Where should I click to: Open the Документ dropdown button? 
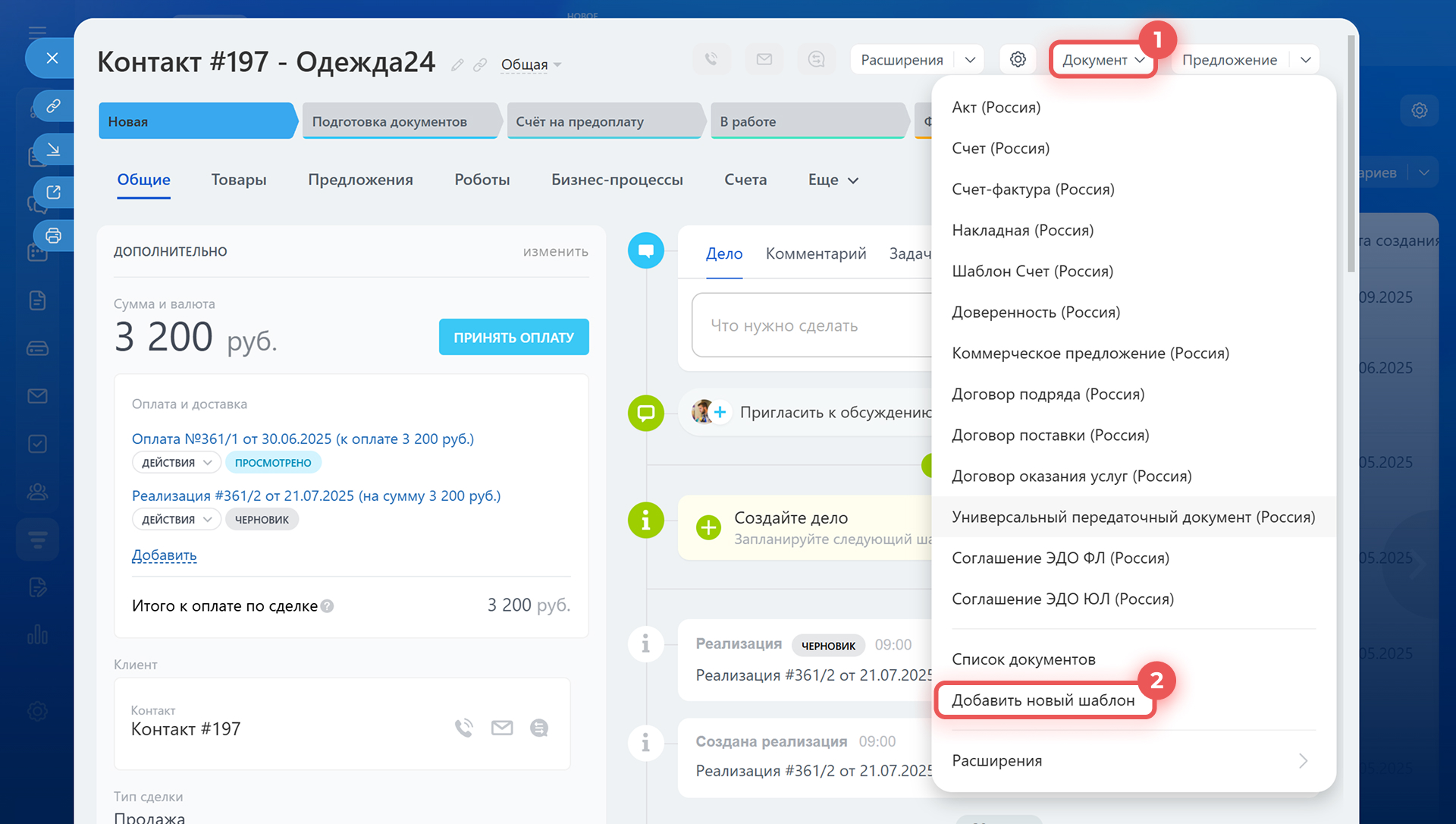pyautogui.click(x=1103, y=60)
